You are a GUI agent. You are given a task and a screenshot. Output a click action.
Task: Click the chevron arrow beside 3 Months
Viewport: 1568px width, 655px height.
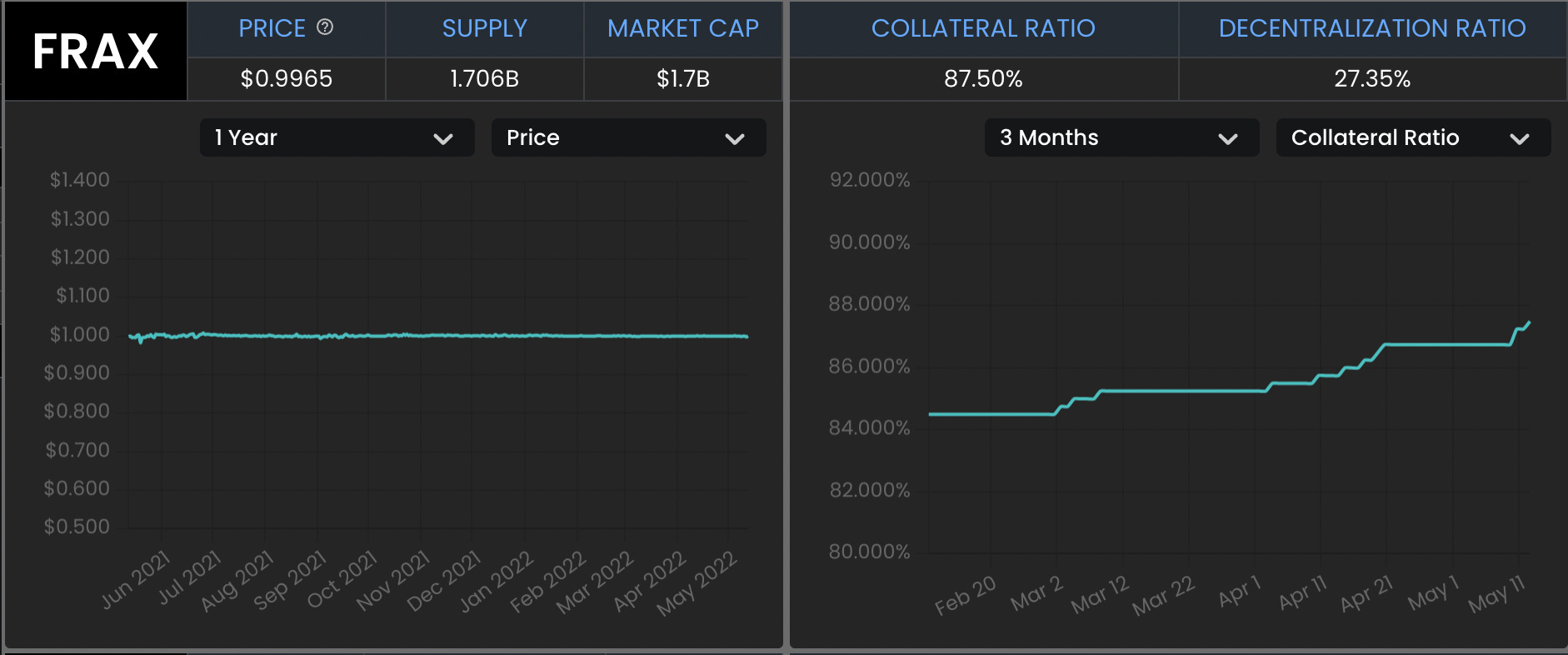coord(1228,139)
